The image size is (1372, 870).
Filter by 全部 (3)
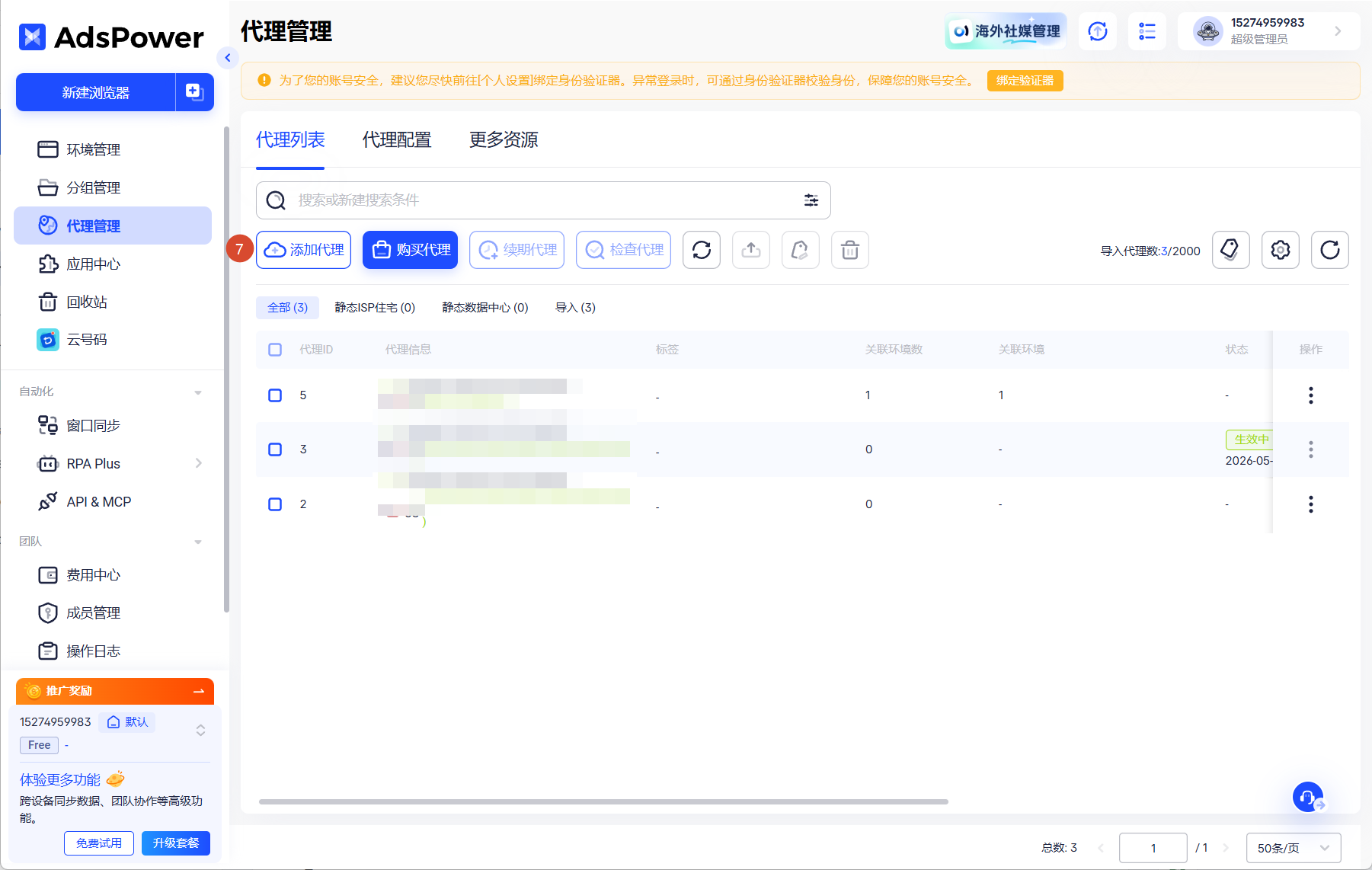pyautogui.click(x=287, y=308)
